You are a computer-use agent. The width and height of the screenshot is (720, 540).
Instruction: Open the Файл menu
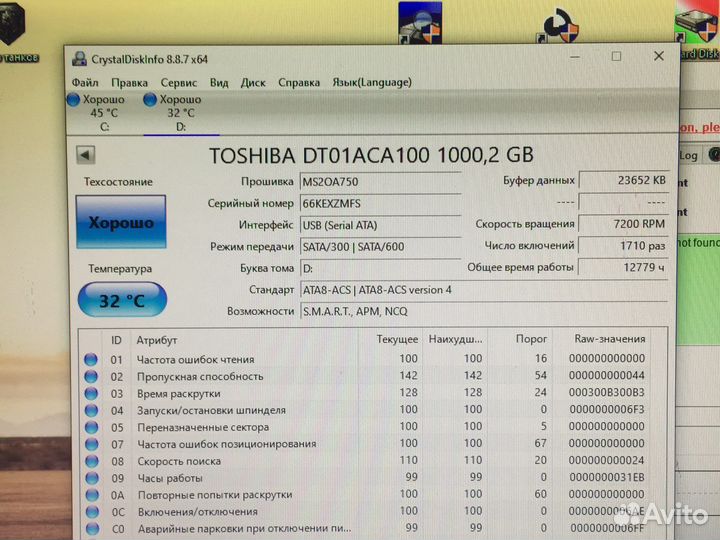(x=85, y=83)
